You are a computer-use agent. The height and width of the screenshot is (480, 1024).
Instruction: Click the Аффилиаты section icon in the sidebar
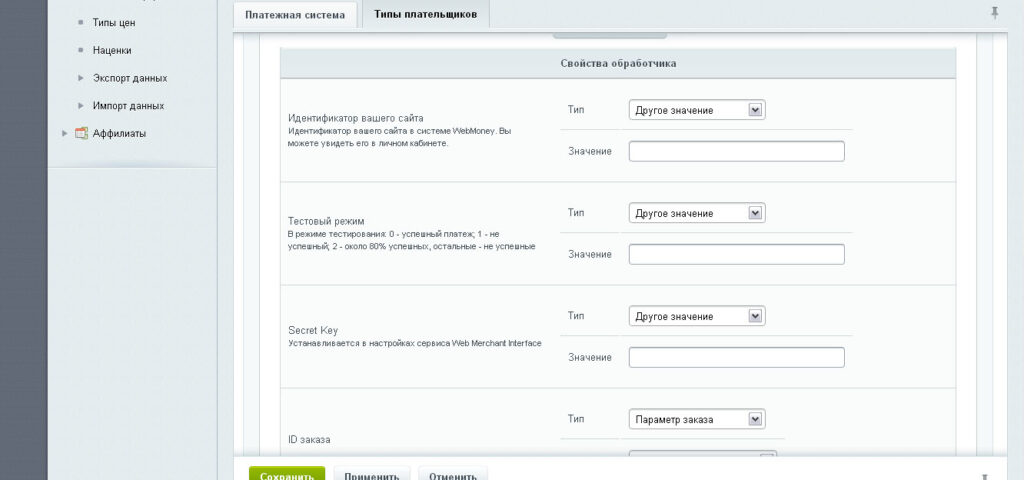[x=82, y=133]
